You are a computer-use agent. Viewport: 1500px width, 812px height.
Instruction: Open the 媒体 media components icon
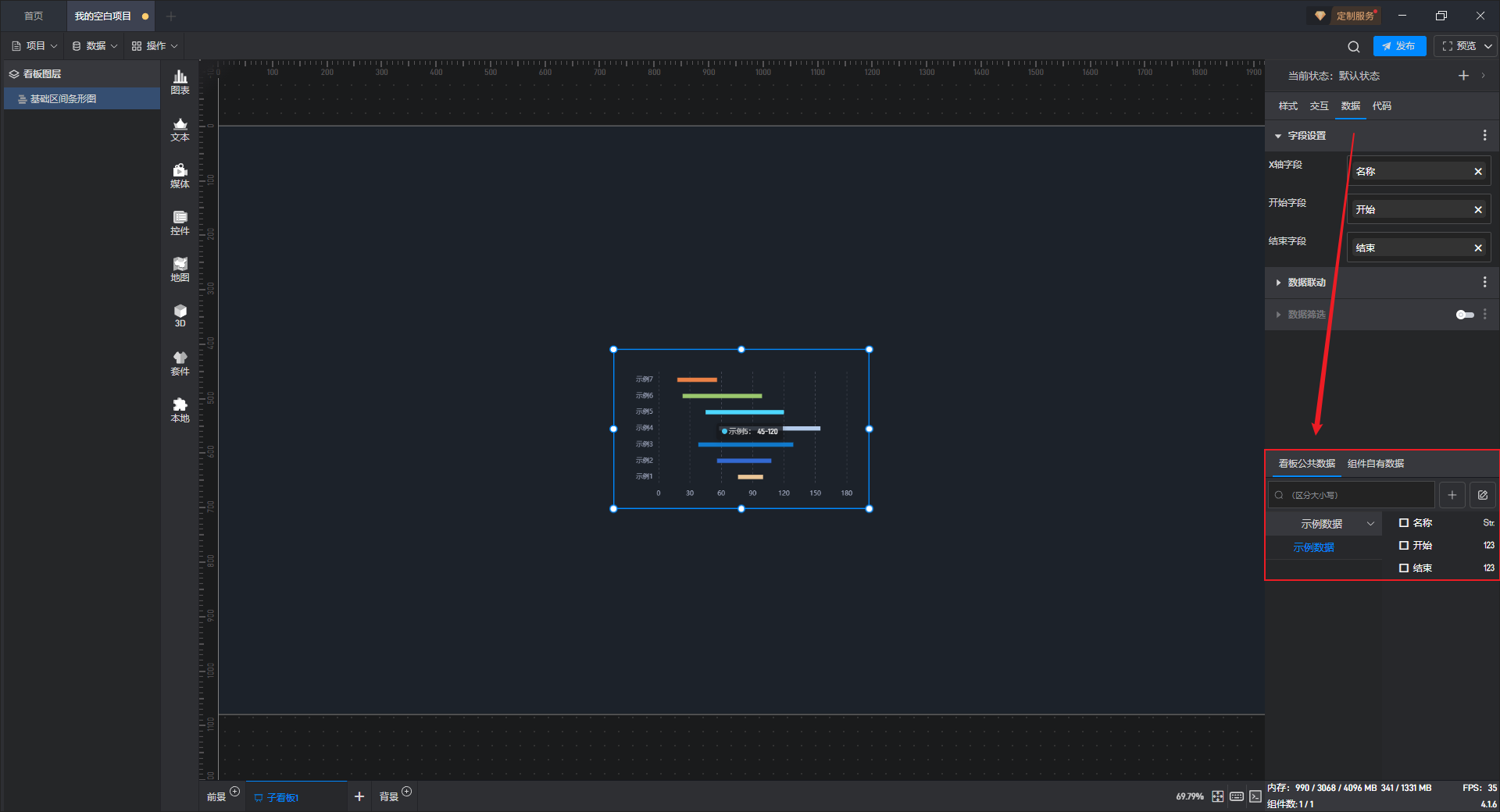point(180,176)
